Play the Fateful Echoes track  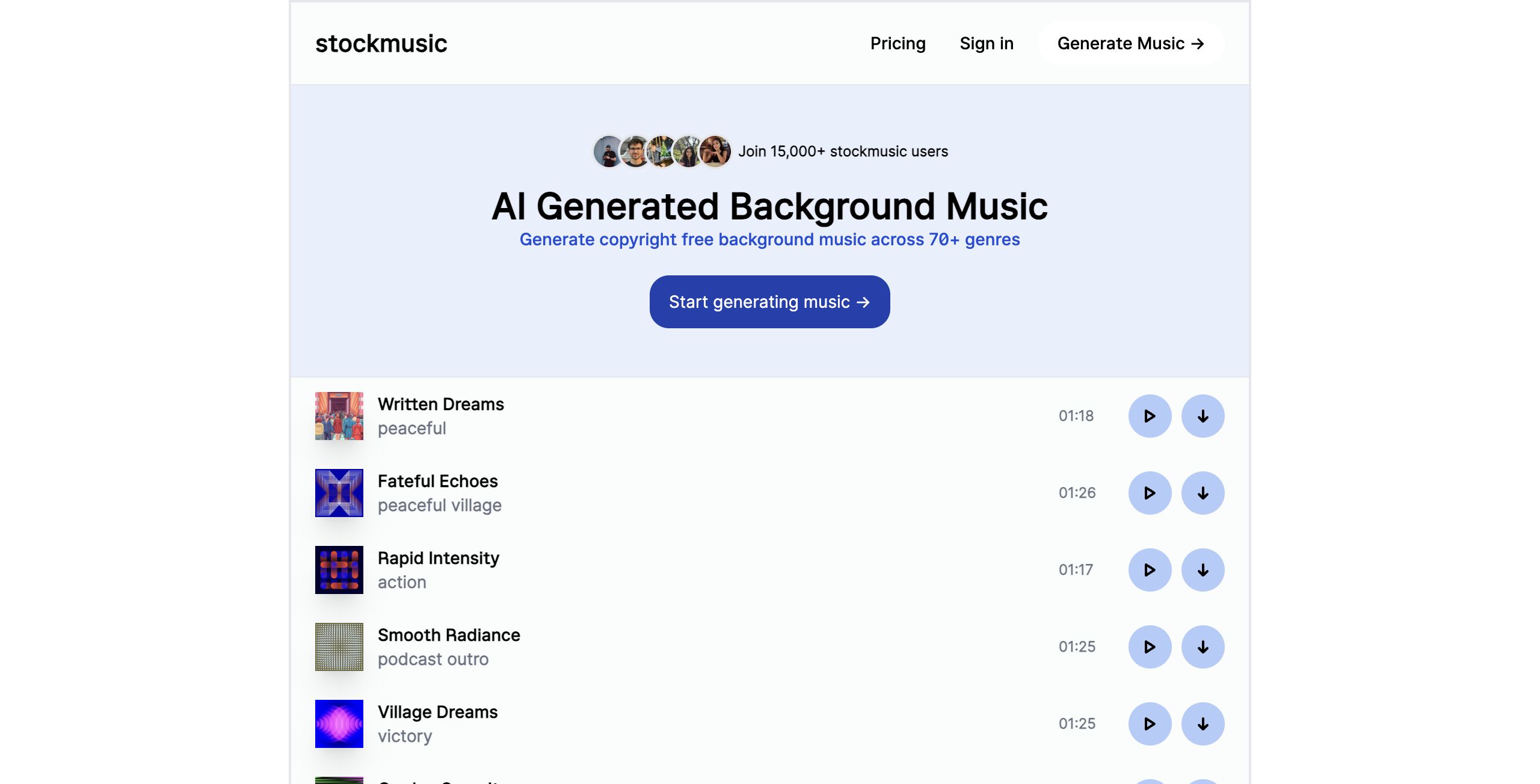point(1150,493)
